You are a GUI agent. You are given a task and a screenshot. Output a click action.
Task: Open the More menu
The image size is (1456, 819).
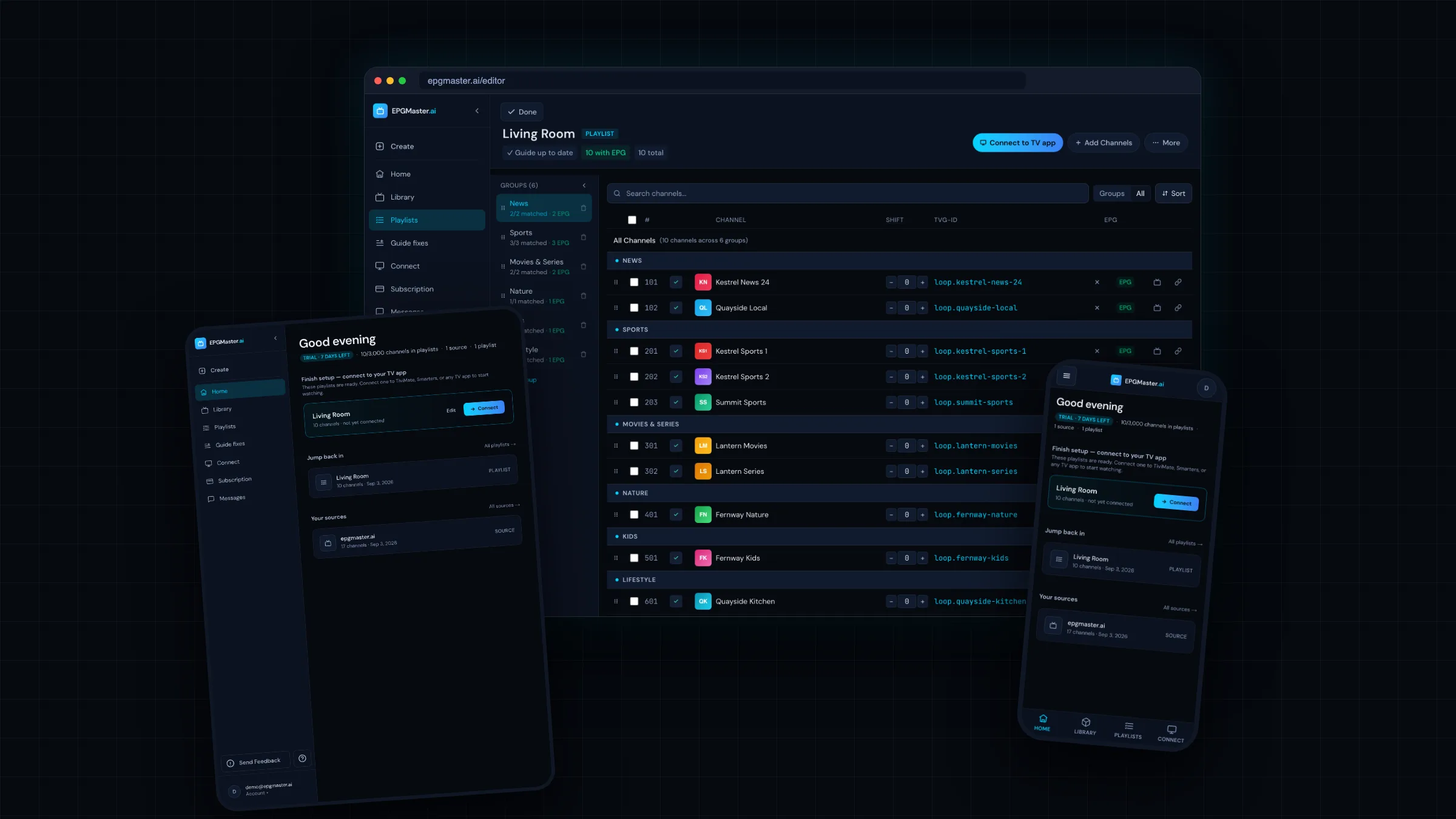1166,143
